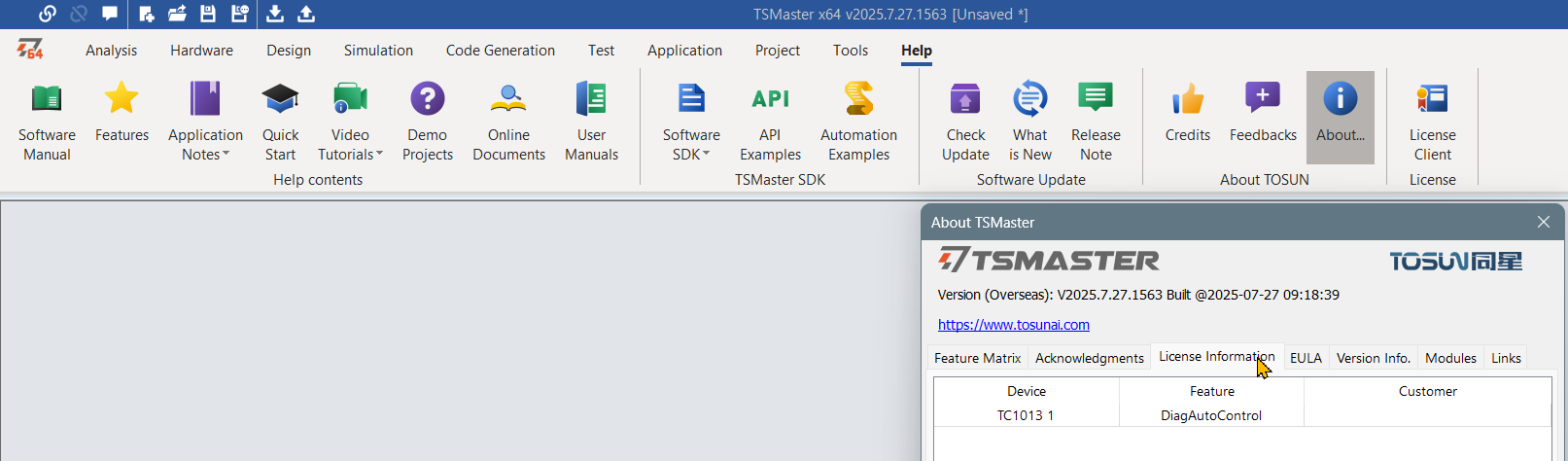1568x461 pixels.
Task: Open the Project ribbon tab
Action: [x=778, y=51]
